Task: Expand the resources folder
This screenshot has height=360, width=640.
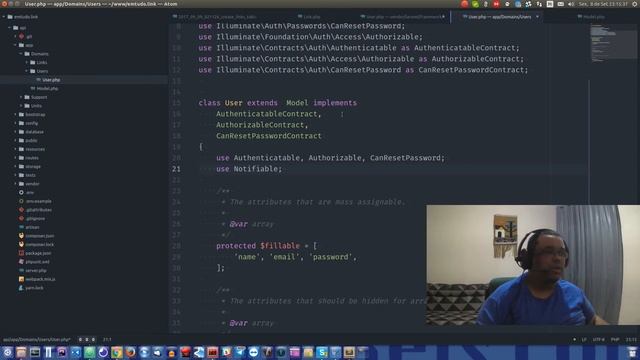Action: (16, 149)
